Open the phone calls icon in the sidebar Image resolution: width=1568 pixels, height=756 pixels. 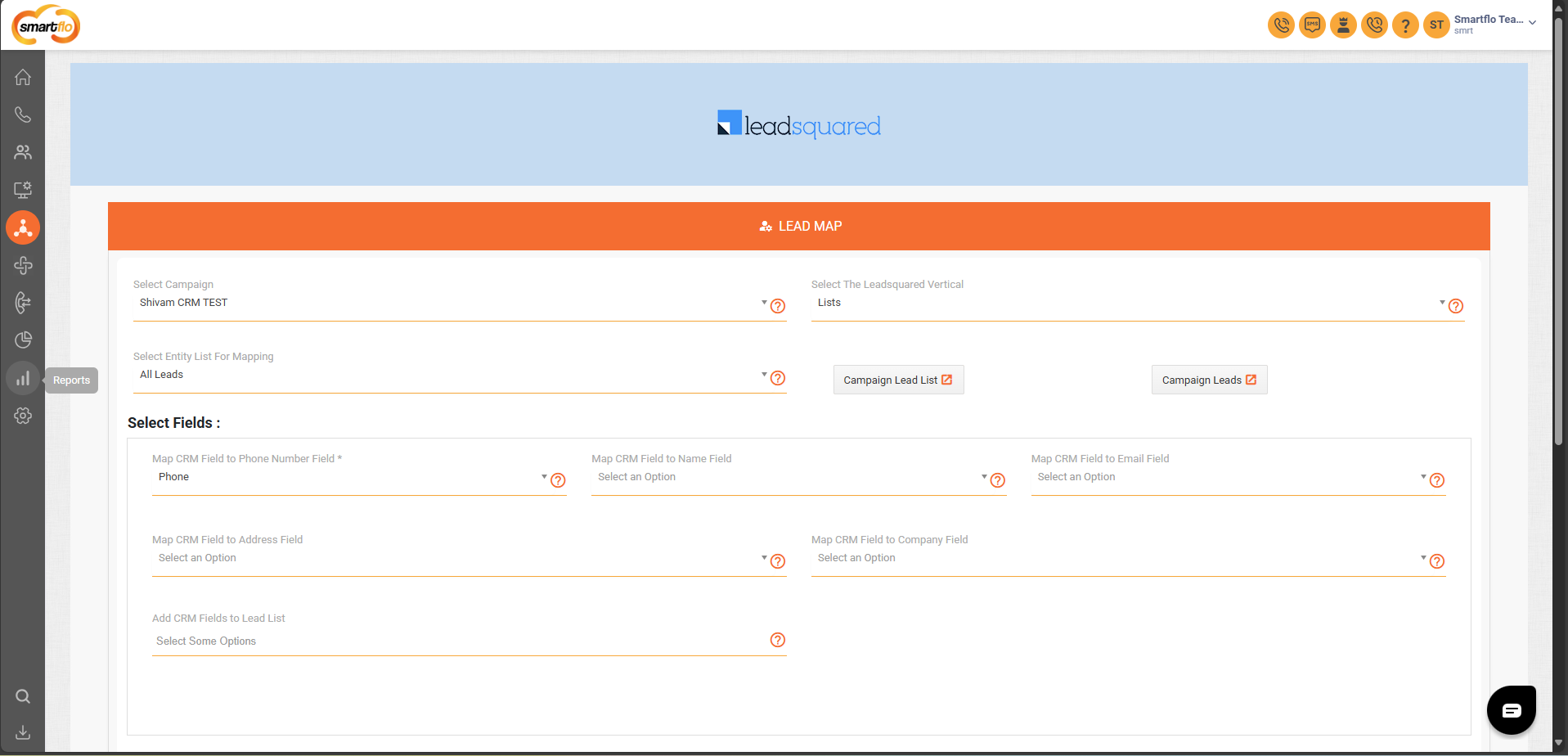pyautogui.click(x=23, y=115)
